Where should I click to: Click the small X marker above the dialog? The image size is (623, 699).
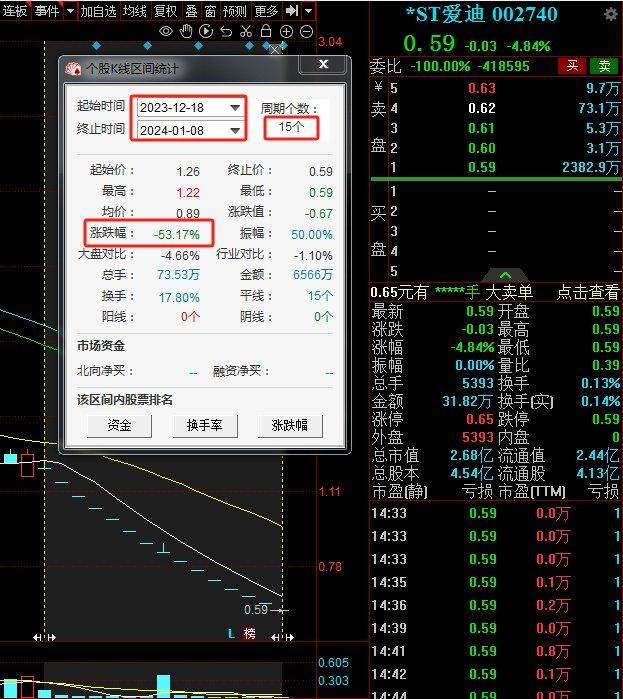(x=275, y=50)
